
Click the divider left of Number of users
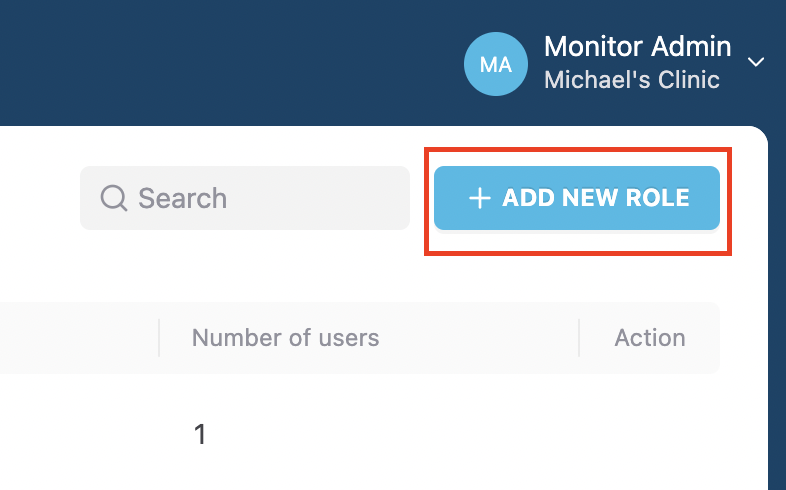(159, 338)
